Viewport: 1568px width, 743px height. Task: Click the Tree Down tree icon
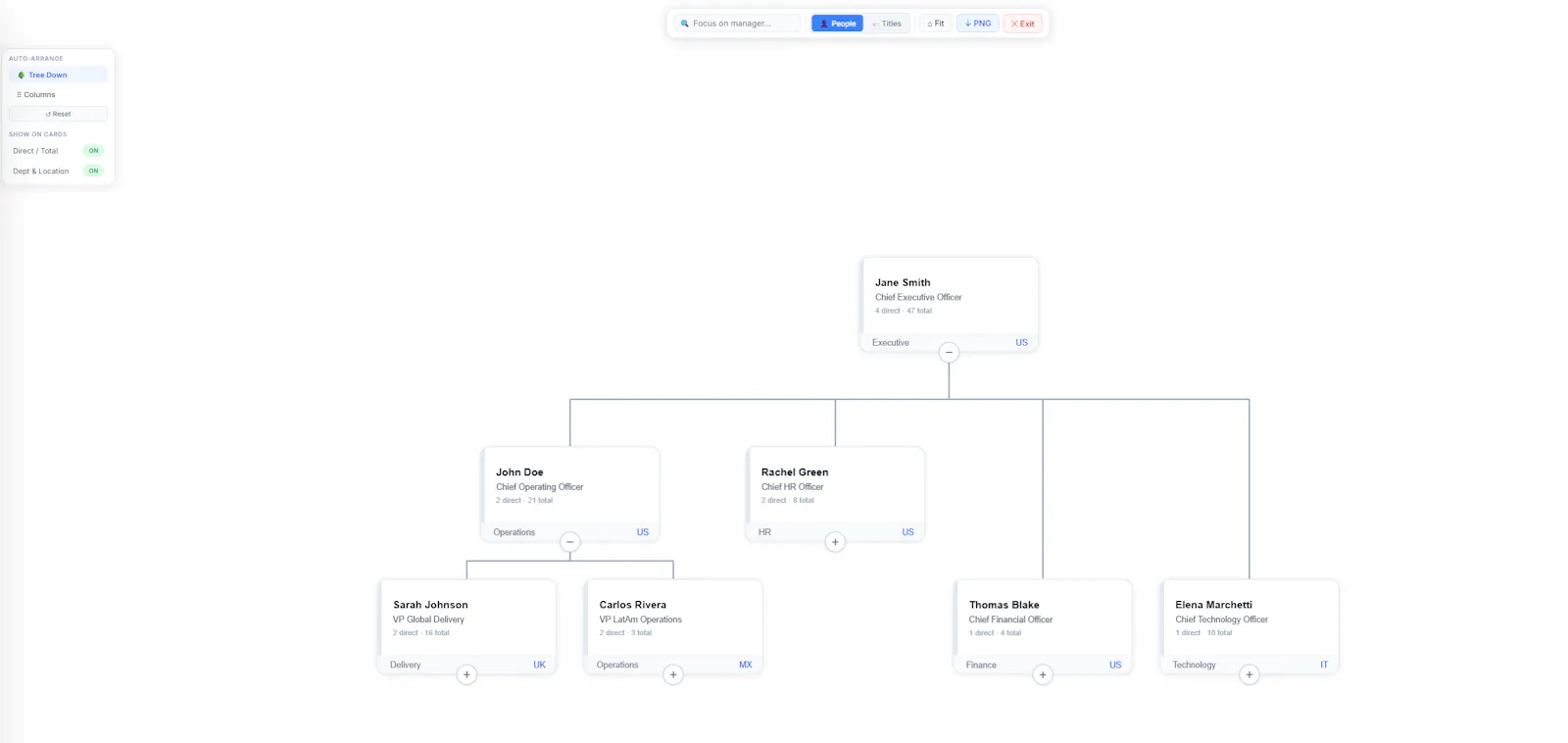click(x=22, y=74)
